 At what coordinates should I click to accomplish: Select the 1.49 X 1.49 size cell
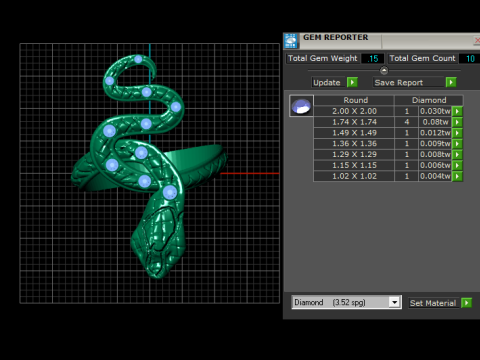pos(354,133)
